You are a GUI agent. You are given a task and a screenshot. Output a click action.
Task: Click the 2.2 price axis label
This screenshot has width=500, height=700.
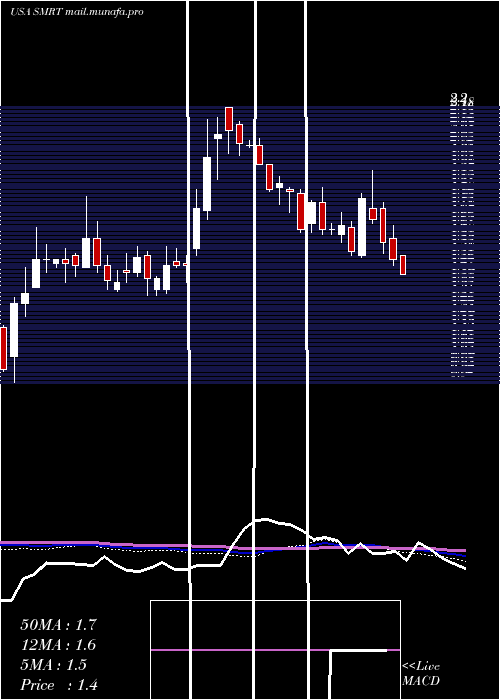458,97
